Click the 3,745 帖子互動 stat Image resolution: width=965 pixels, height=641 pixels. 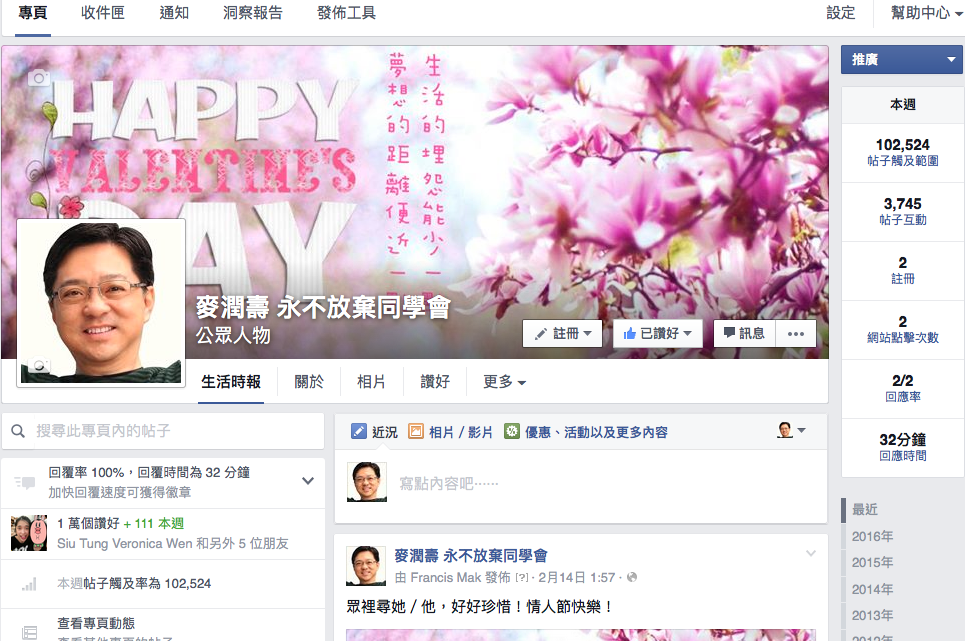click(903, 212)
